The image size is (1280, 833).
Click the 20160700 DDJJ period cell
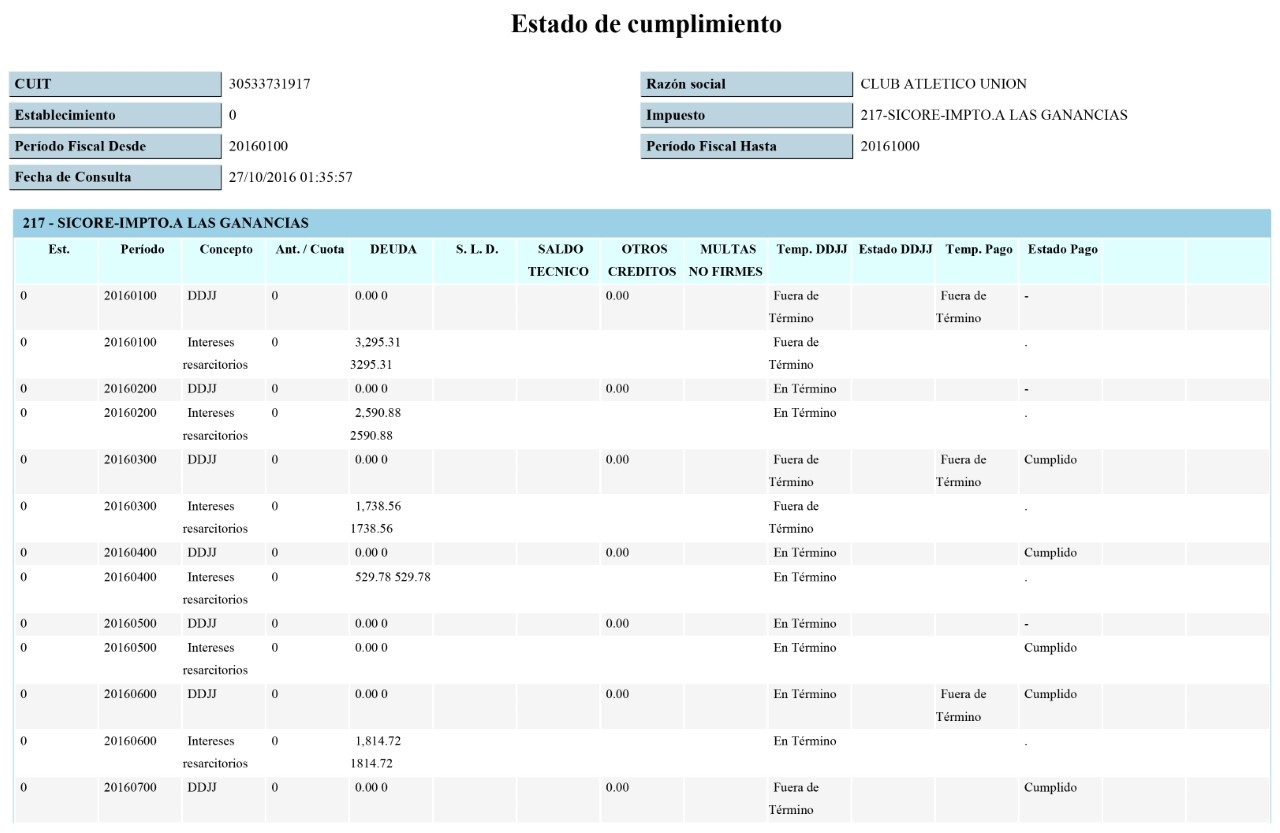[130, 787]
